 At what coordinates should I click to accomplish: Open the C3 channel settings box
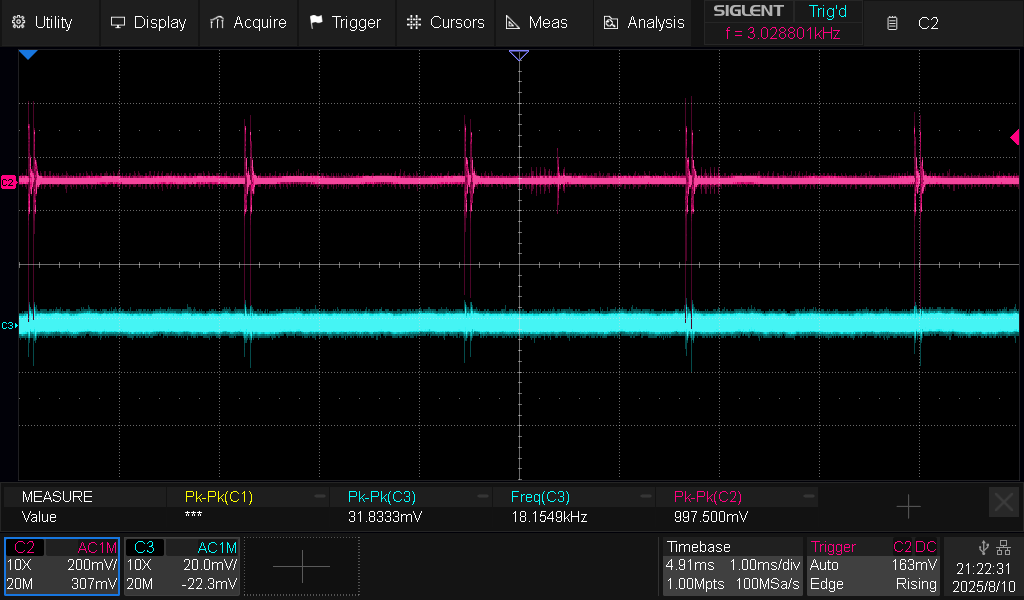pyautogui.click(x=182, y=566)
